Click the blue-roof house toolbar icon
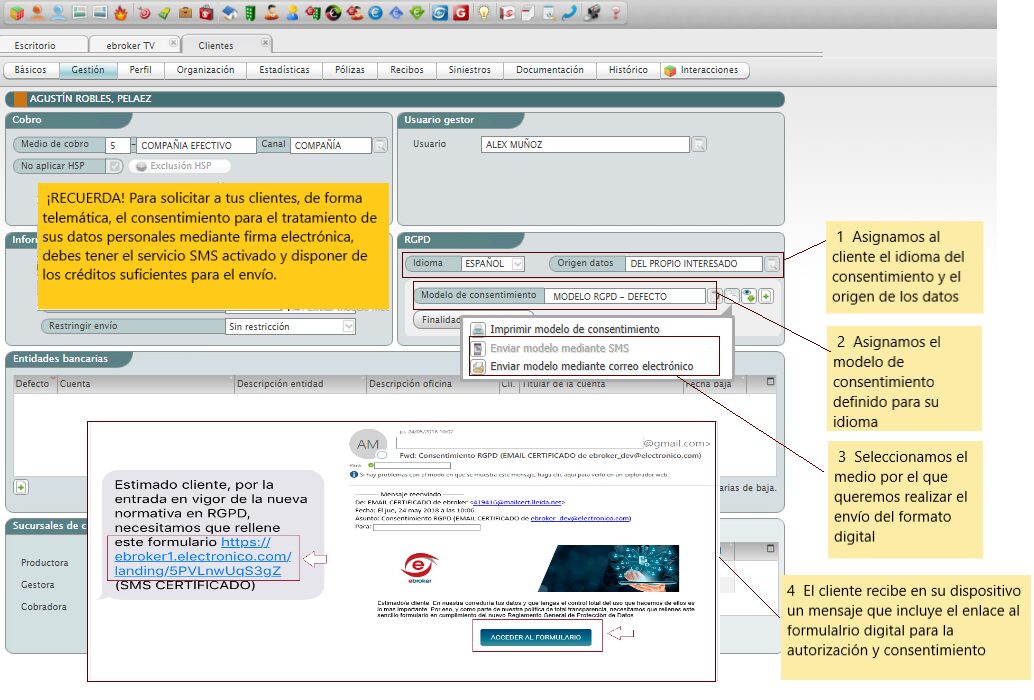Screen dimensions: 1034x700 (x=229, y=13)
